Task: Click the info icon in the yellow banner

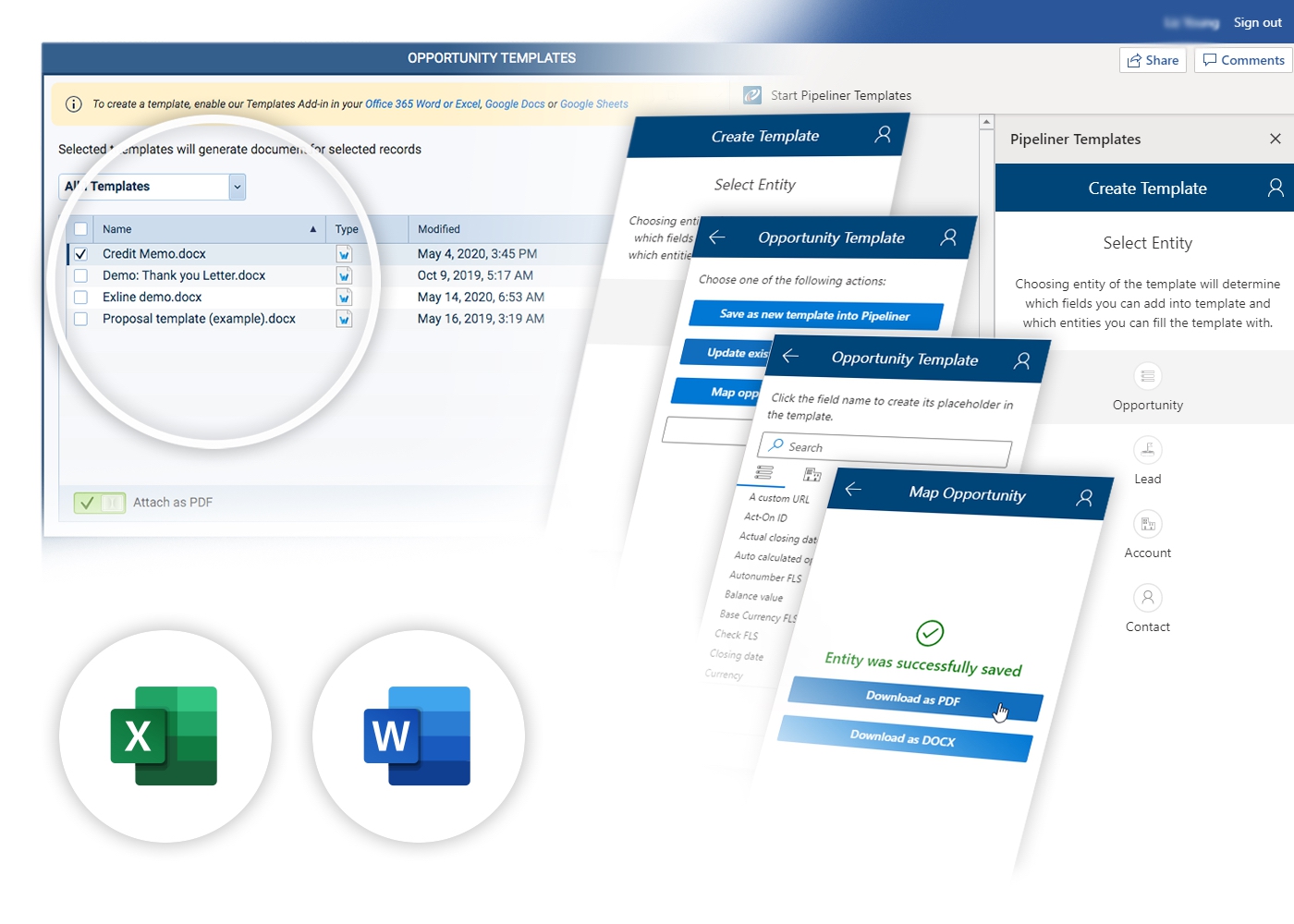Action: (x=74, y=104)
